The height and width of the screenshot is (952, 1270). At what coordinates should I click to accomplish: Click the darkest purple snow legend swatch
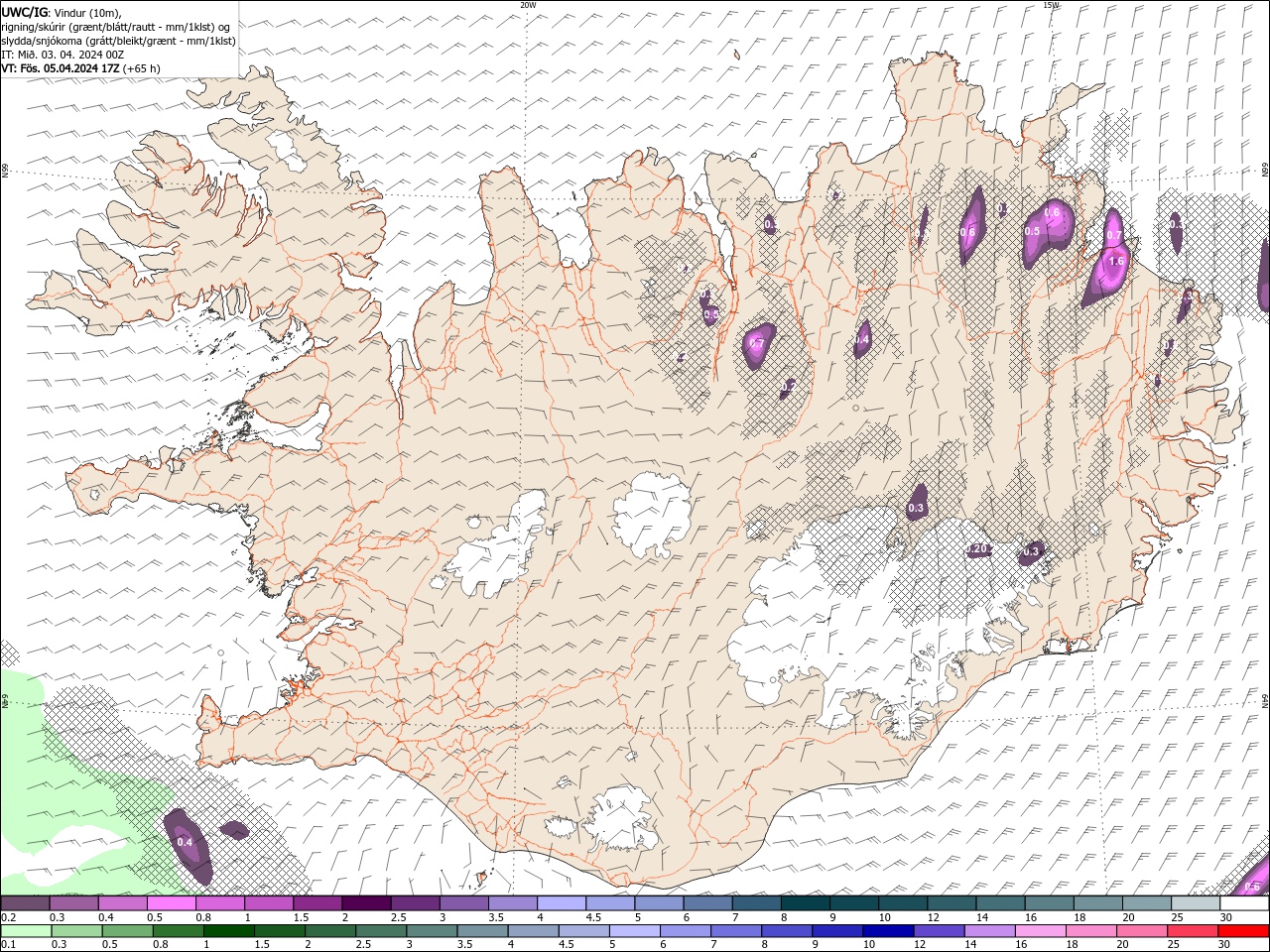tap(366, 903)
